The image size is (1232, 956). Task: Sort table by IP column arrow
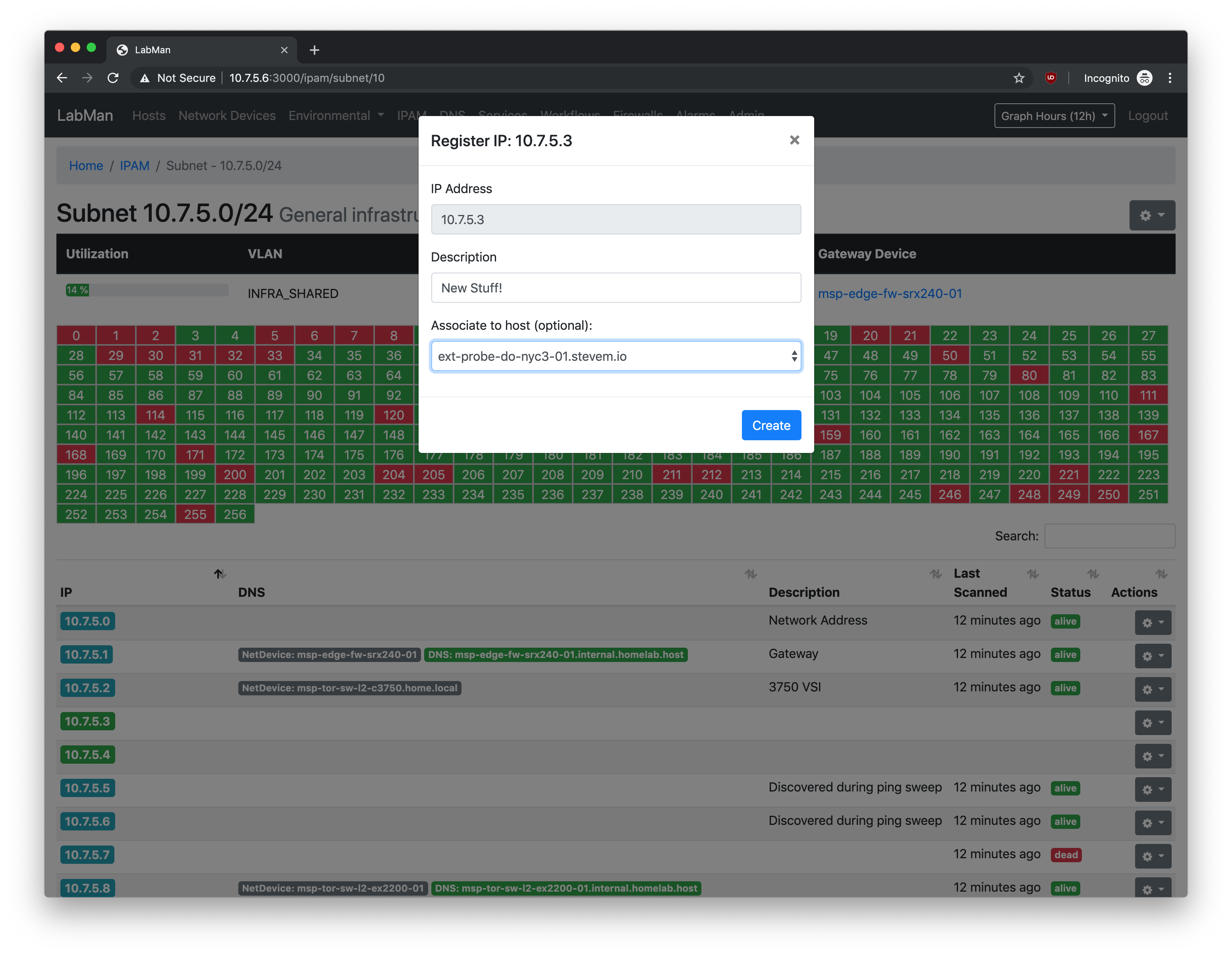[220, 574]
